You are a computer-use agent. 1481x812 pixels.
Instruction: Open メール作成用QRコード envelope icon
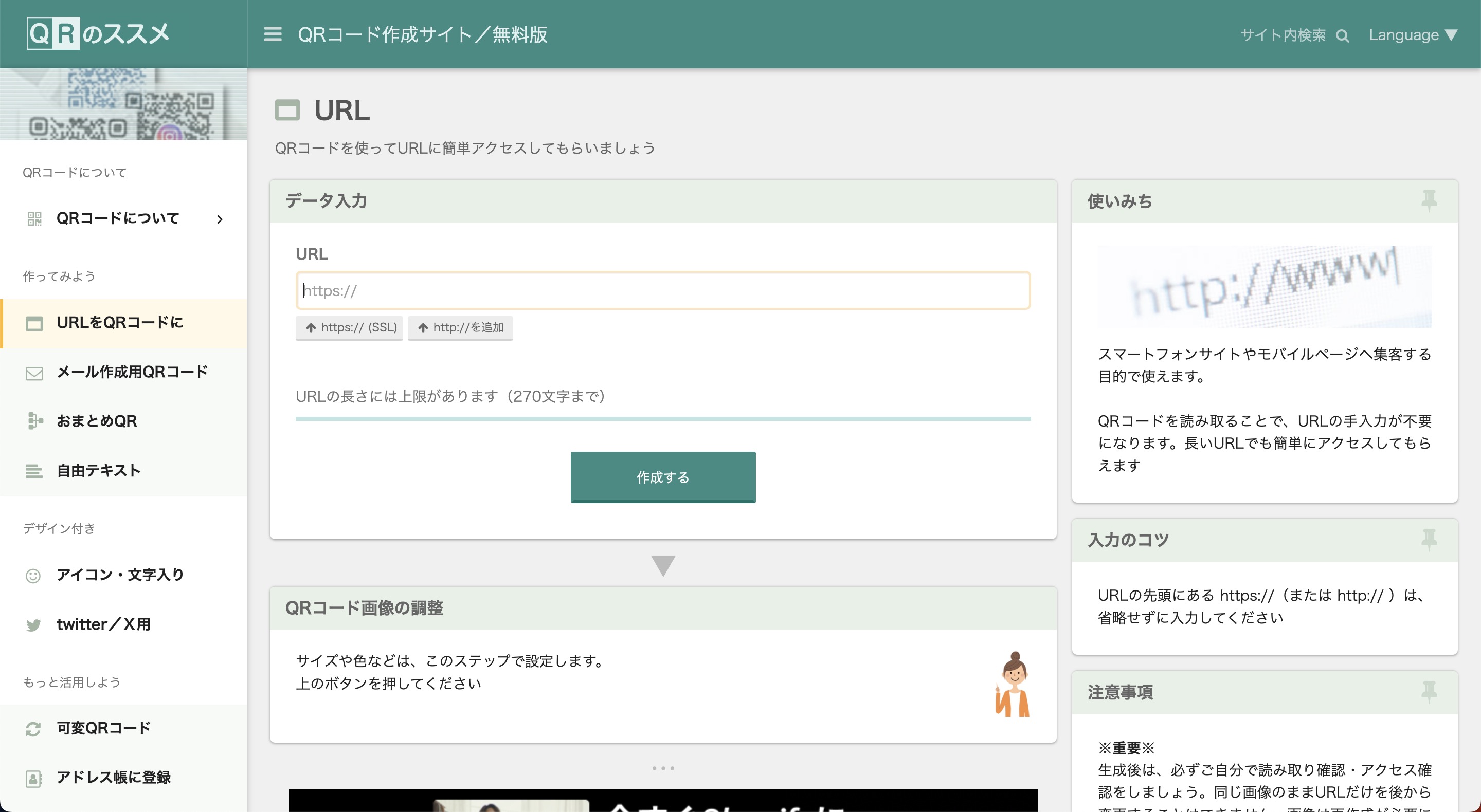tap(34, 373)
